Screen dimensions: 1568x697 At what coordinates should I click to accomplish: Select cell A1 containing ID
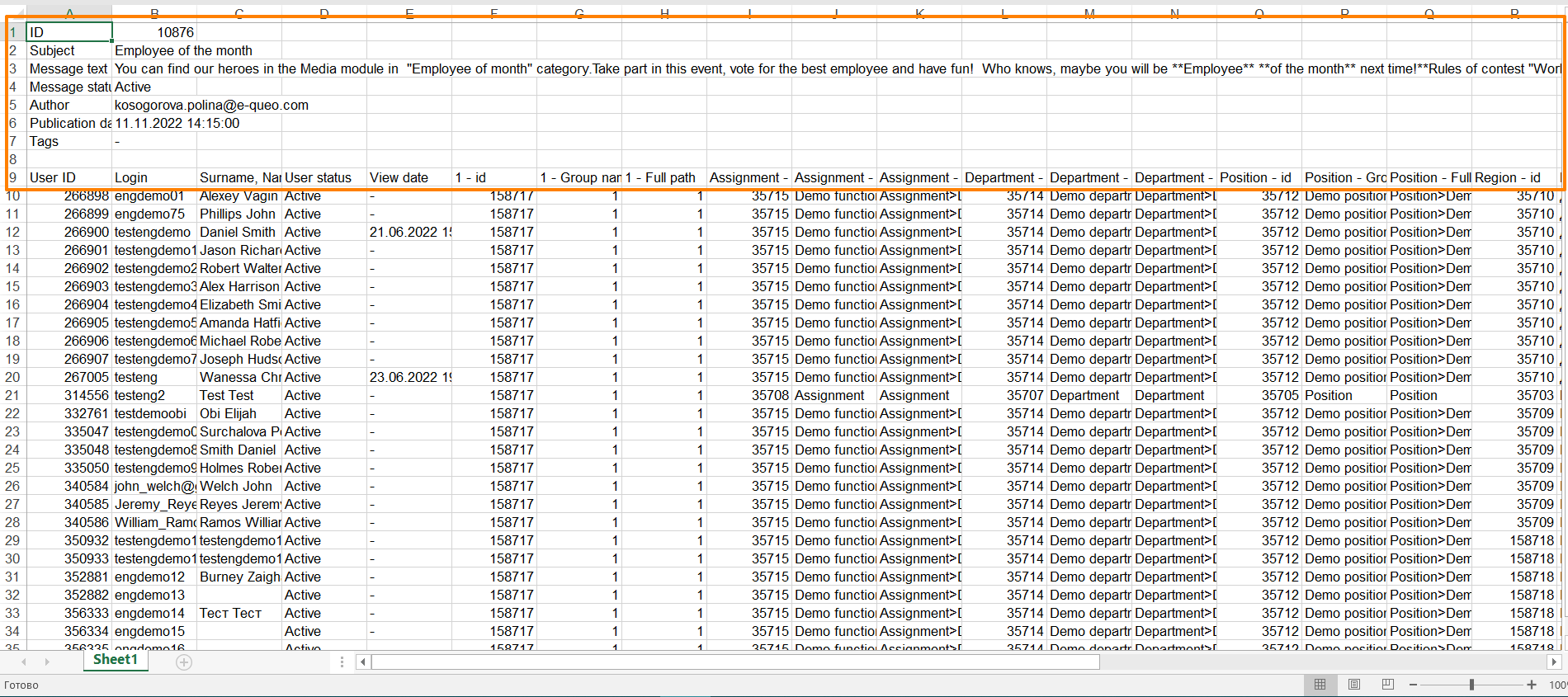[x=69, y=32]
